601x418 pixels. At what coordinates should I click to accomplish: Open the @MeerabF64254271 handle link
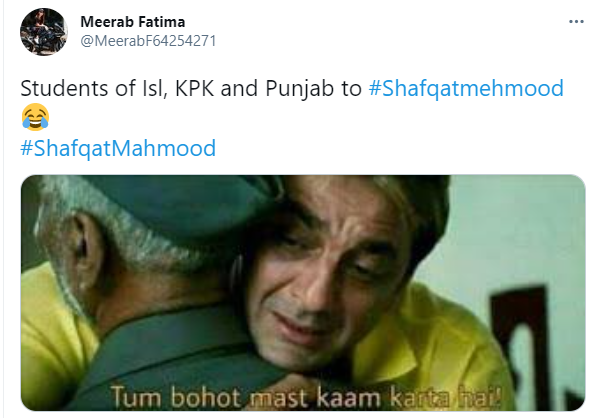click(x=148, y=41)
